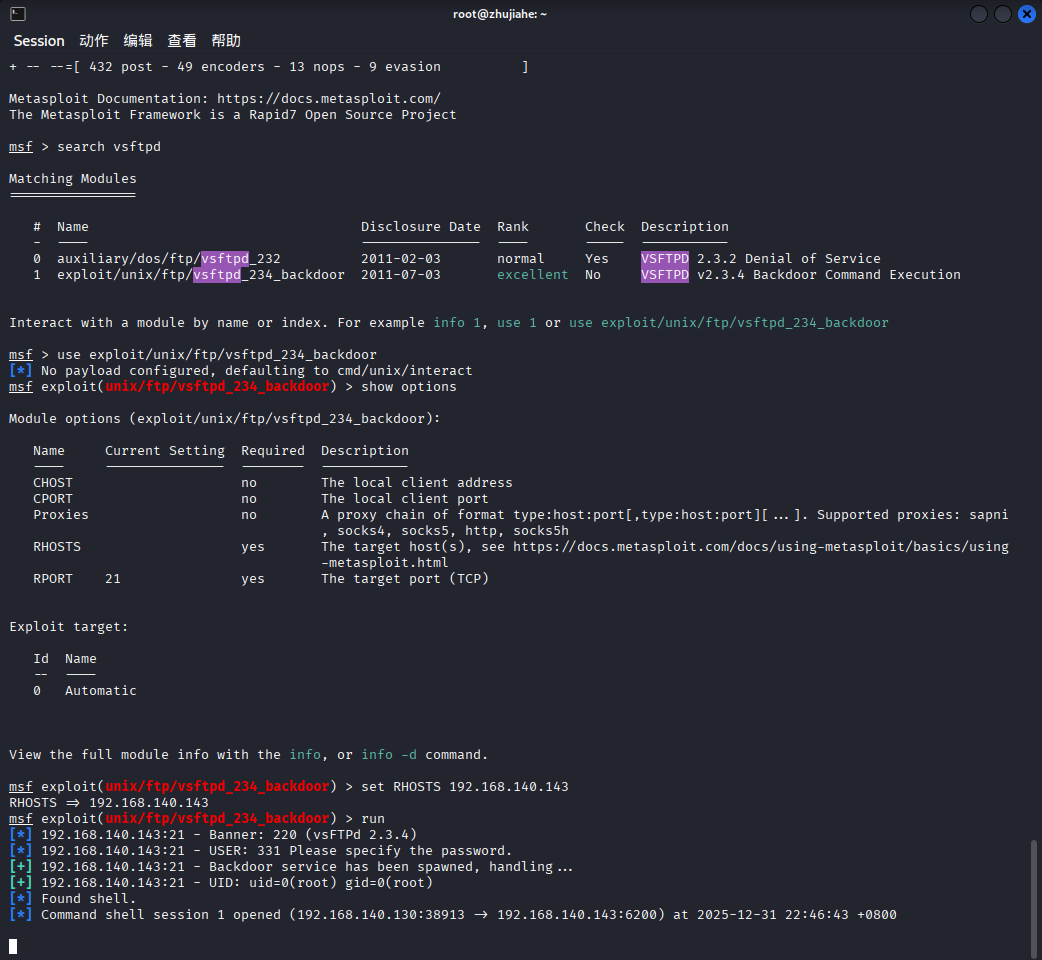The width and height of the screenshot is (1042, 960).
Task: Open the 编辑 menu
Action: click(138, 41)
